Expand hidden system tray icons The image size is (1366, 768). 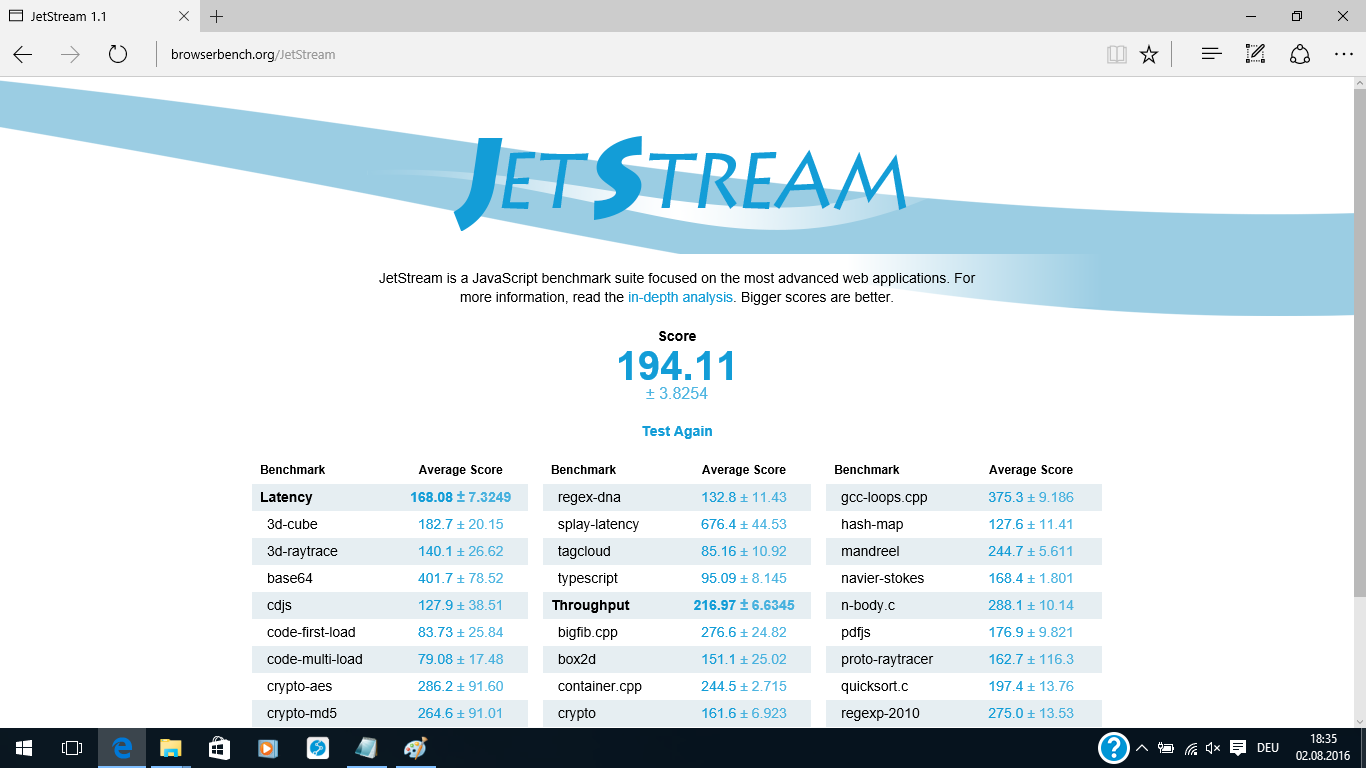1141,748
